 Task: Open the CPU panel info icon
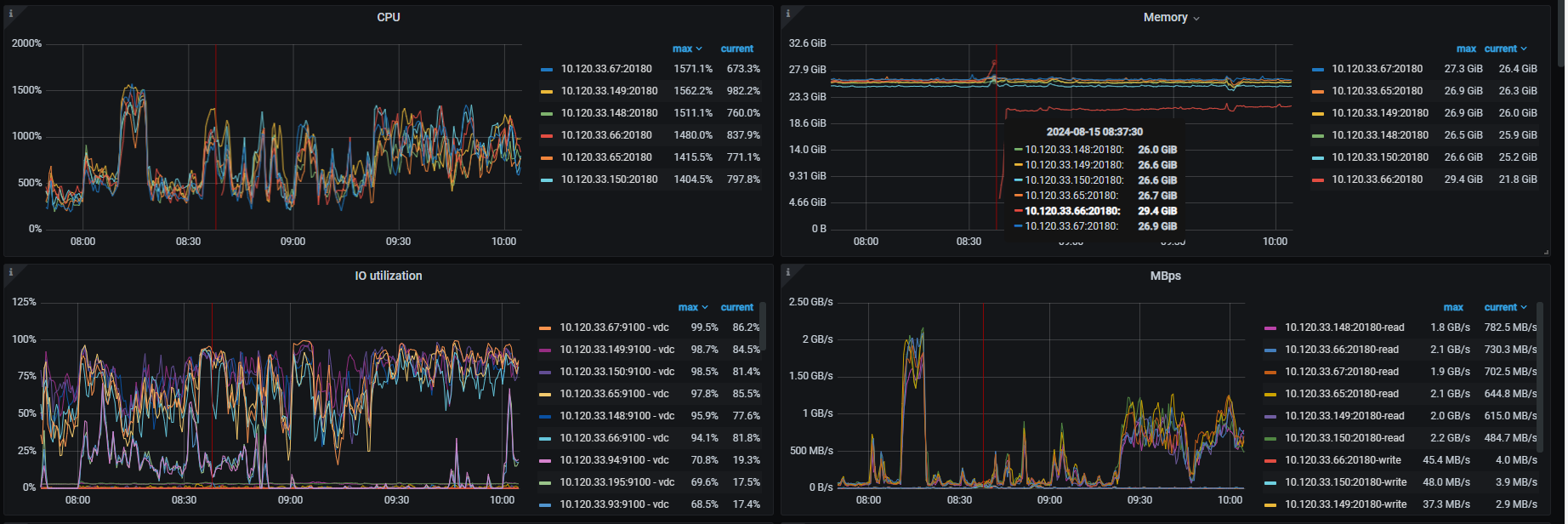[x=10, y=14]
